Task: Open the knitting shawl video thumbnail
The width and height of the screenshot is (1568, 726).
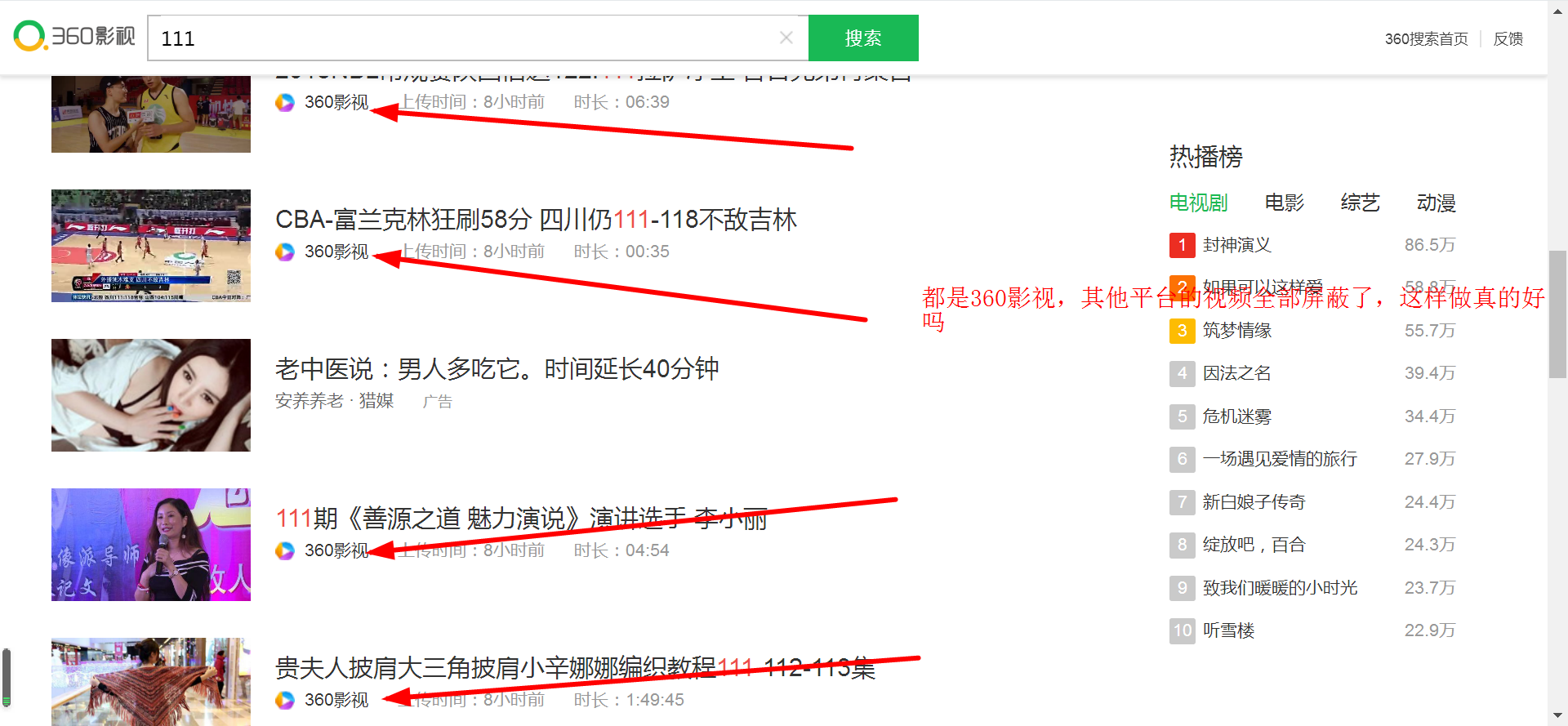Action: (151, 682)
